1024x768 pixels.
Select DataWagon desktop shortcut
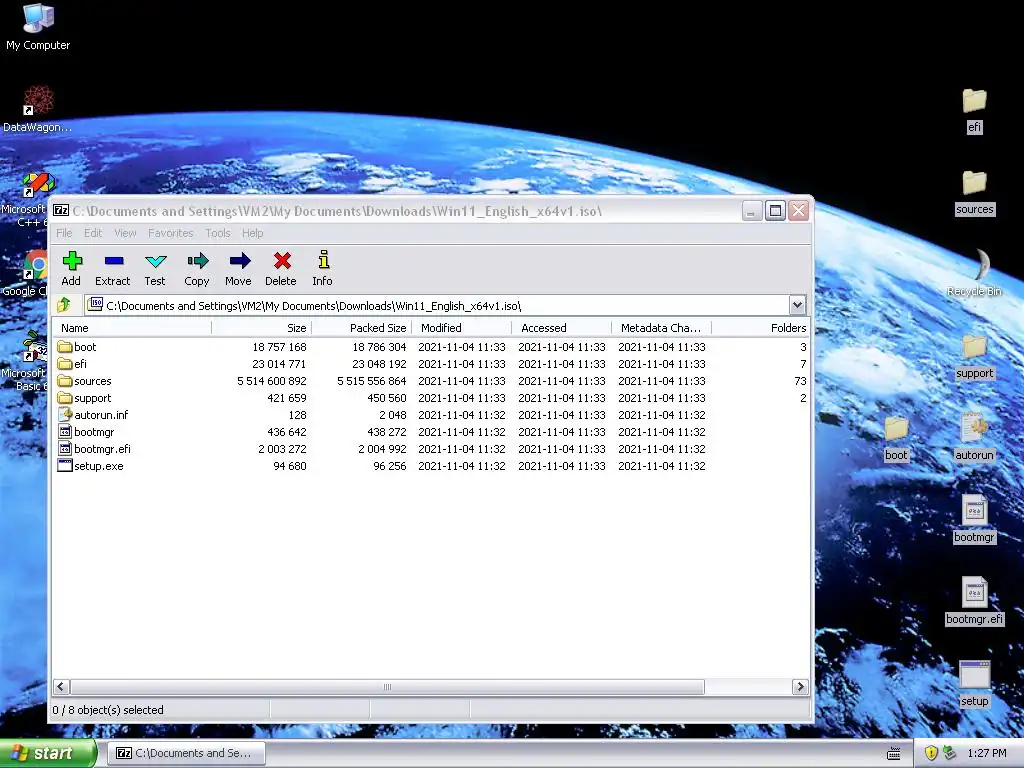point(37,109)
